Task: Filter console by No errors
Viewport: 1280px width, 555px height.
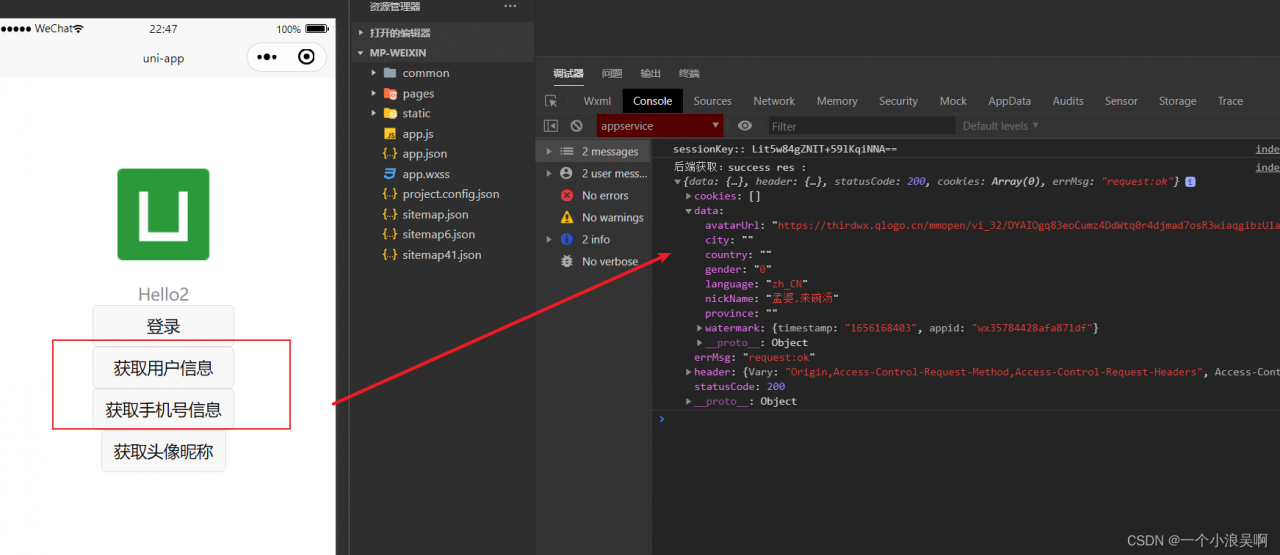Action: point(604,196)
